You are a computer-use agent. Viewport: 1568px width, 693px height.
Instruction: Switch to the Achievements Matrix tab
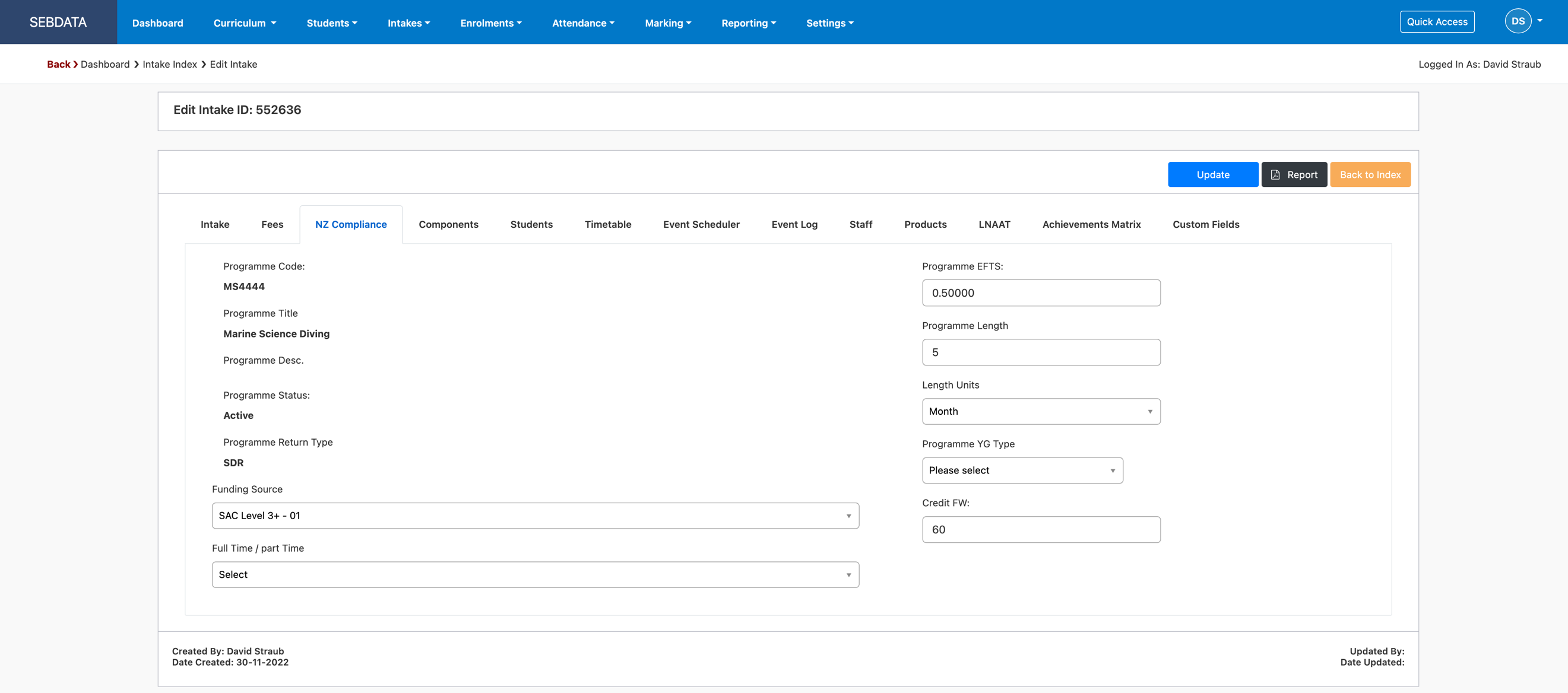1091,224
